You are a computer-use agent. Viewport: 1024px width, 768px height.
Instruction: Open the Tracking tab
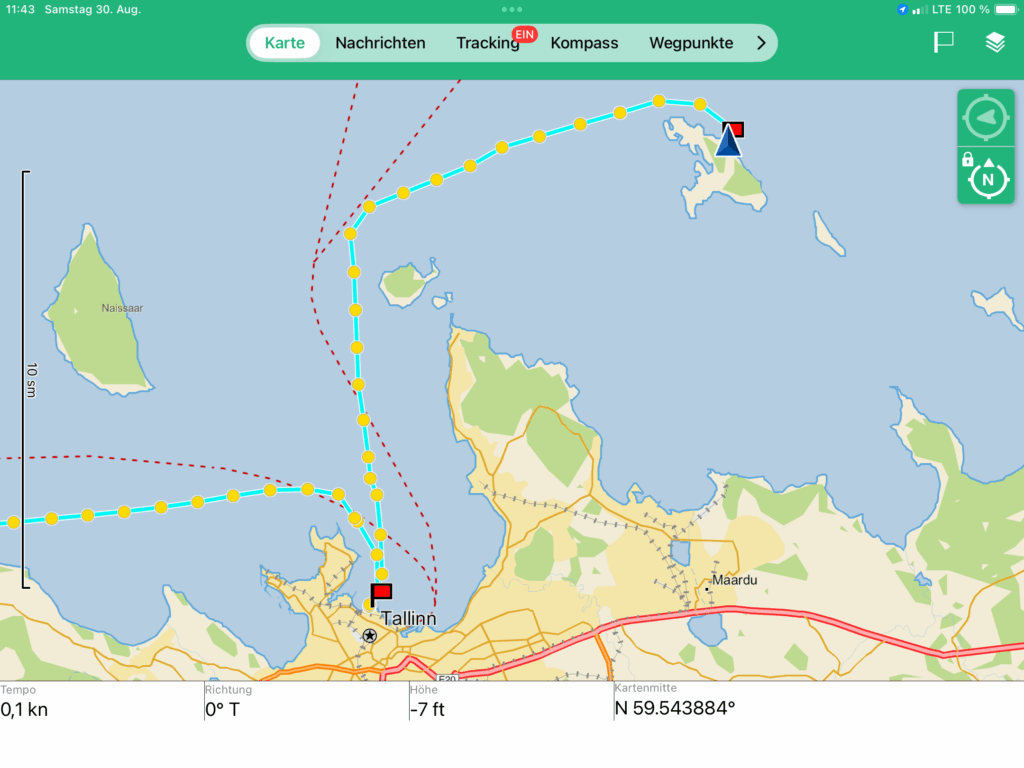[488, 43]
